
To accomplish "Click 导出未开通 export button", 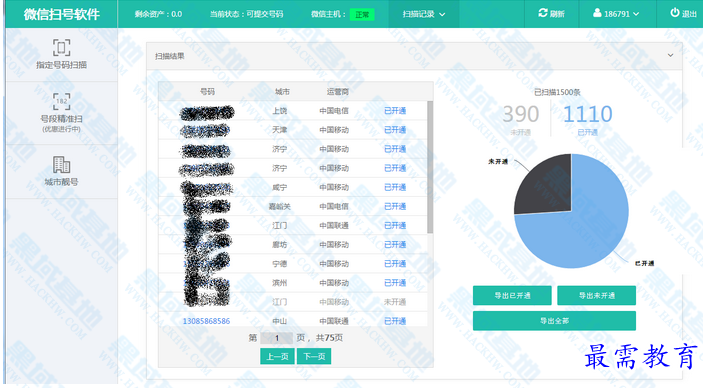I will click(x=596, y=295).
